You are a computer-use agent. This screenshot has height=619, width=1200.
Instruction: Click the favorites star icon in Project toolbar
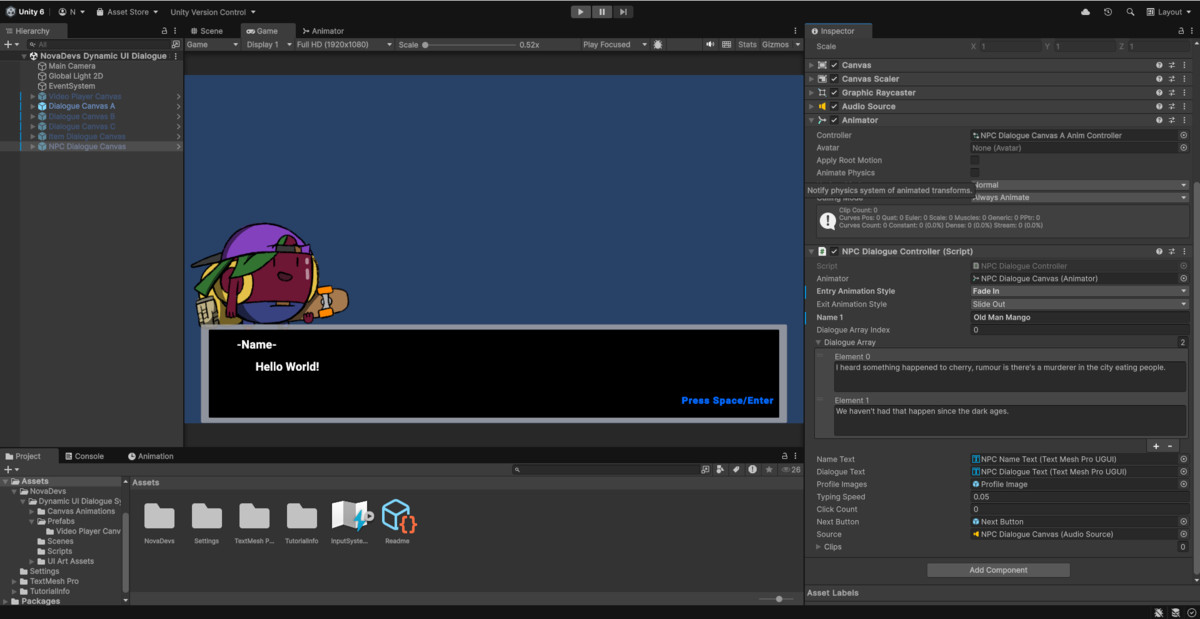(768, 469)
